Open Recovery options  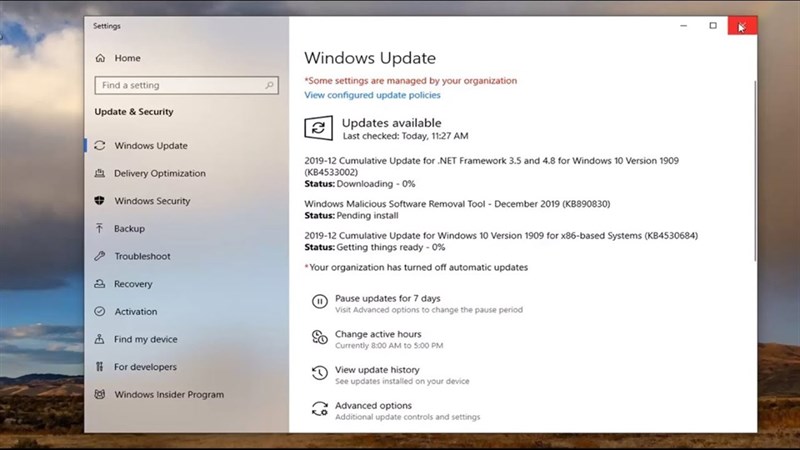tap(133, 283)
